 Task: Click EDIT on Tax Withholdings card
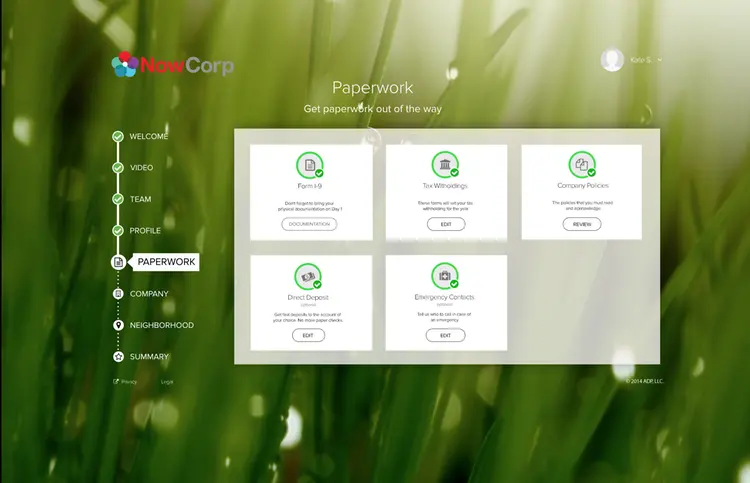[446, 224]
